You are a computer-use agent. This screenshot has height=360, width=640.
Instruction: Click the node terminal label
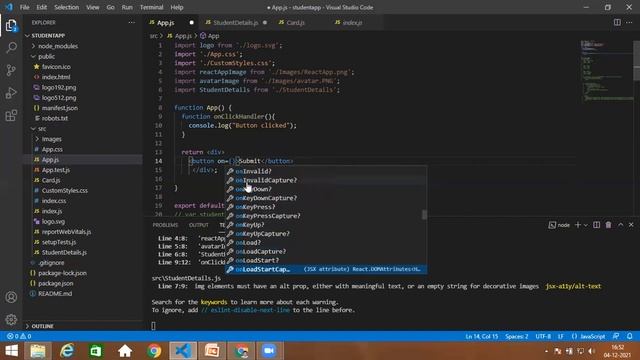point(559,225)
